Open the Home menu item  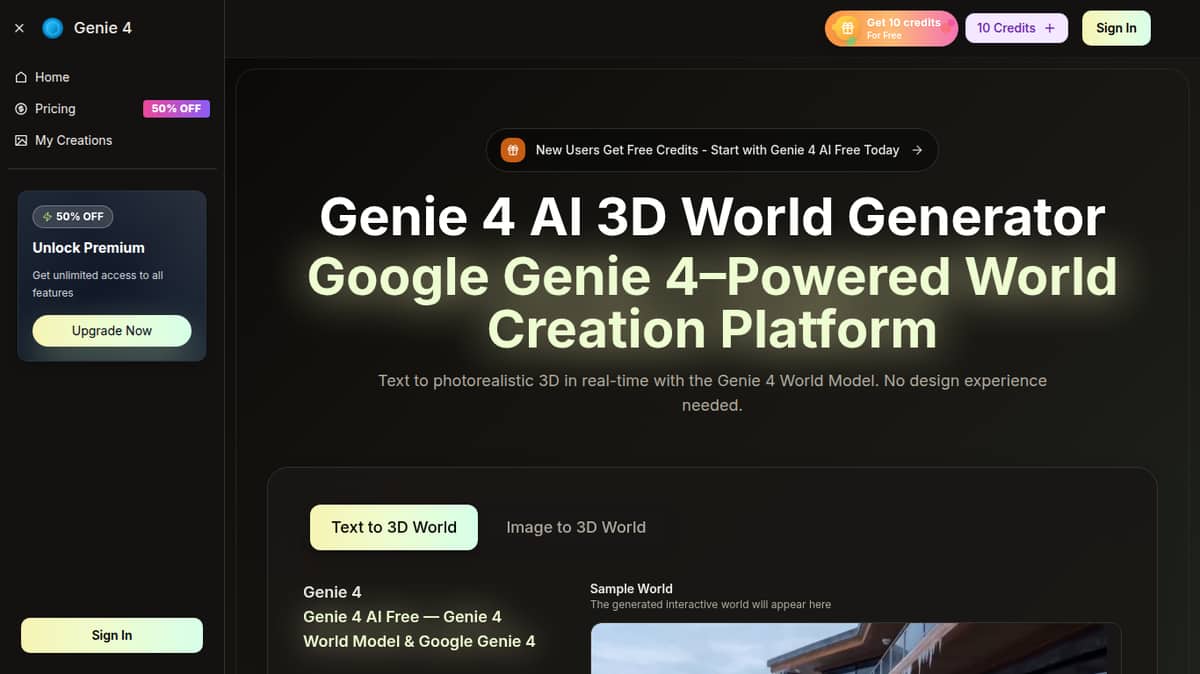[112, 77]
